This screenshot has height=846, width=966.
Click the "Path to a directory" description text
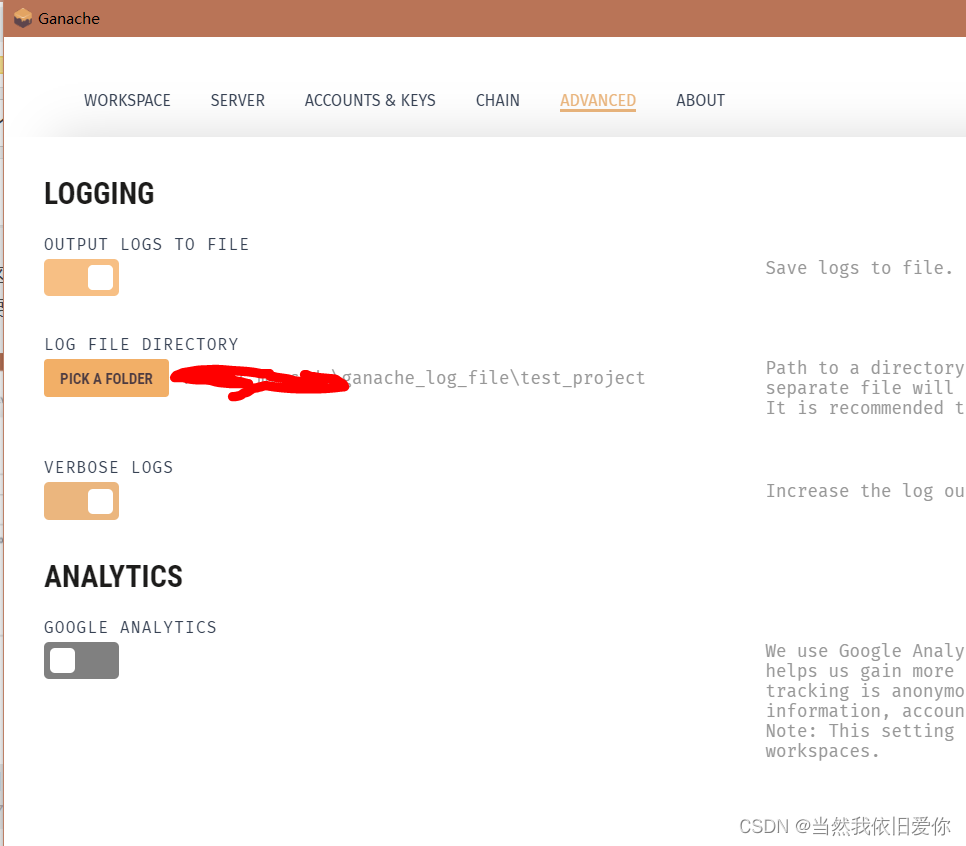tap(865, 388)
